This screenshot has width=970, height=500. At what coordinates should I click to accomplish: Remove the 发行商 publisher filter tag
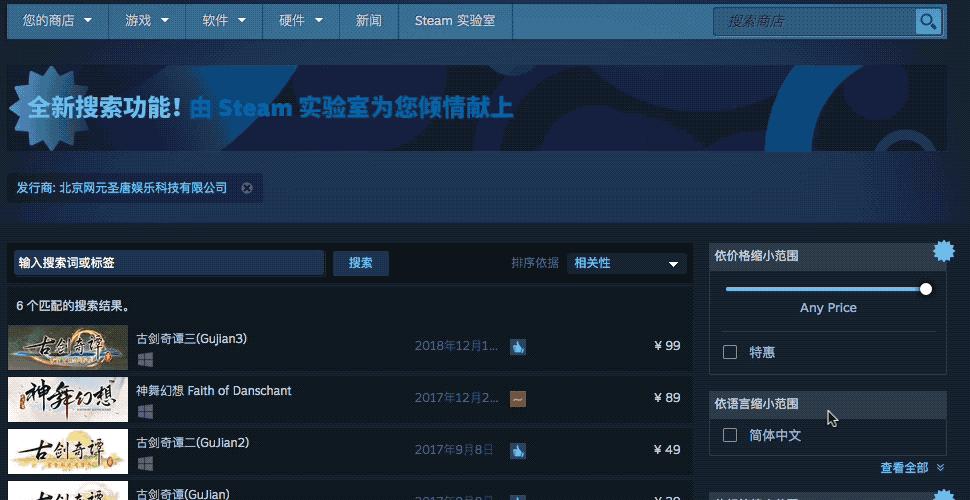[247, 188]
